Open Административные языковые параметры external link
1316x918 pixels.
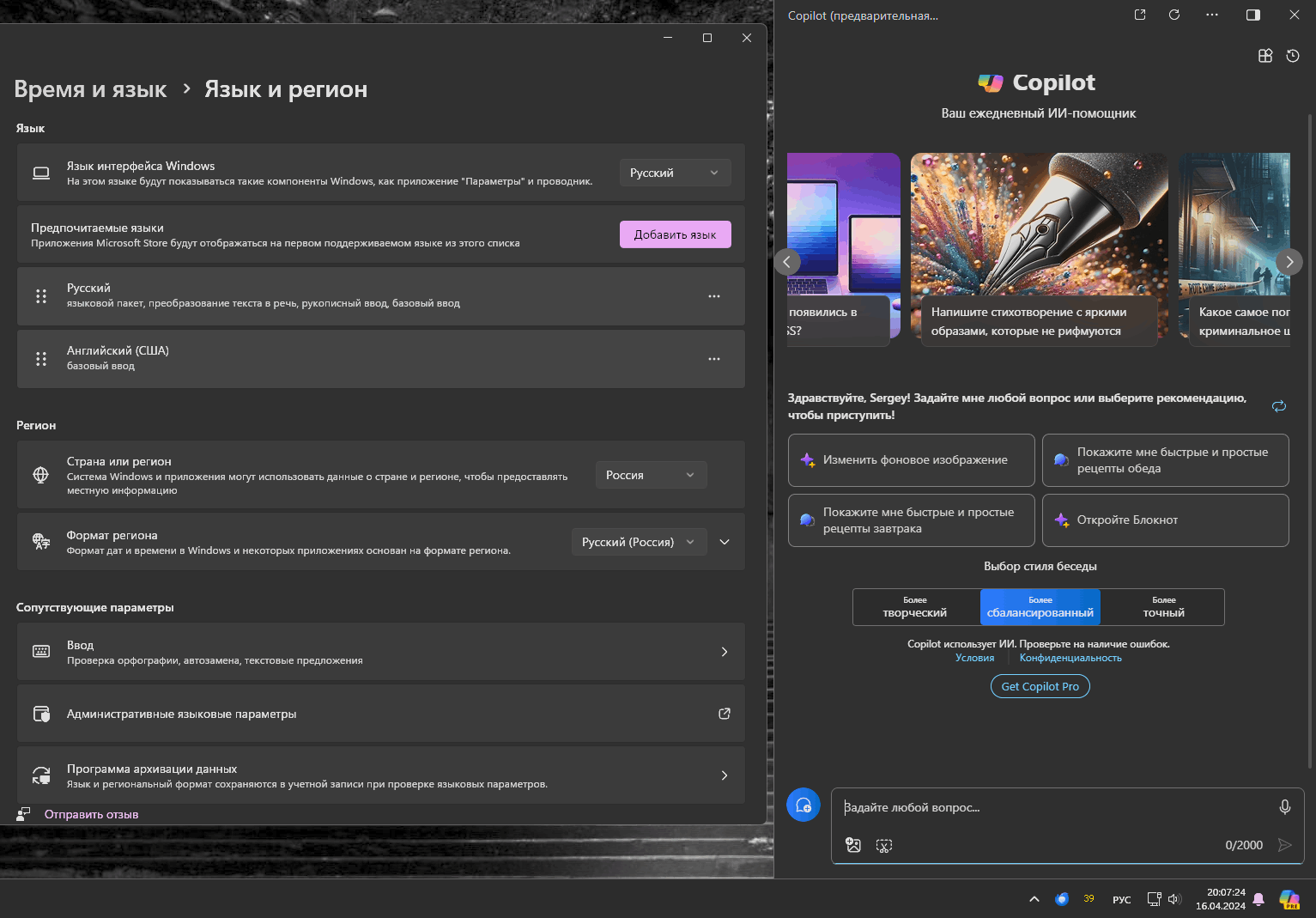pos(725,714)
